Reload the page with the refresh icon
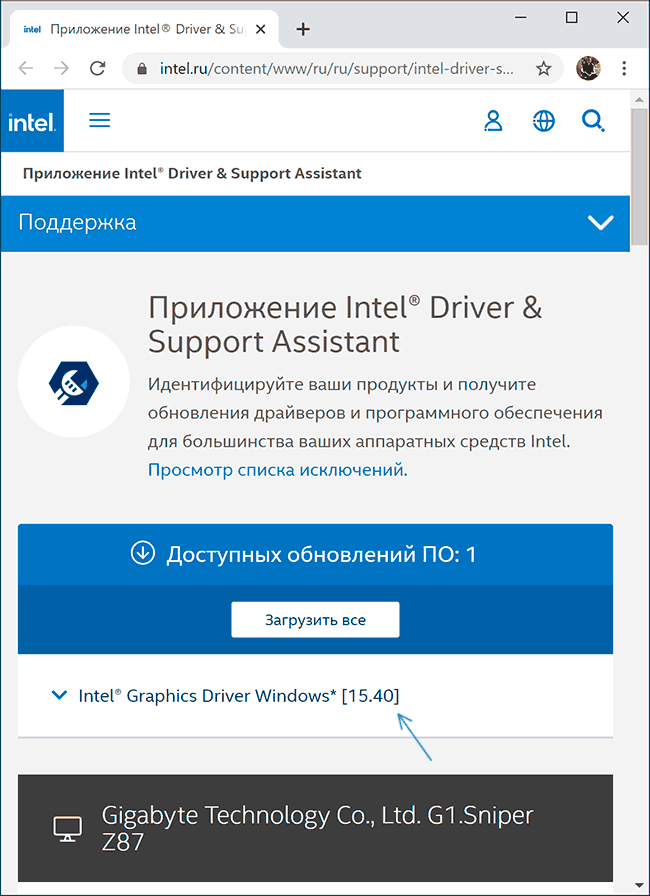The image size is (650, 896). [x=98, y=69]
